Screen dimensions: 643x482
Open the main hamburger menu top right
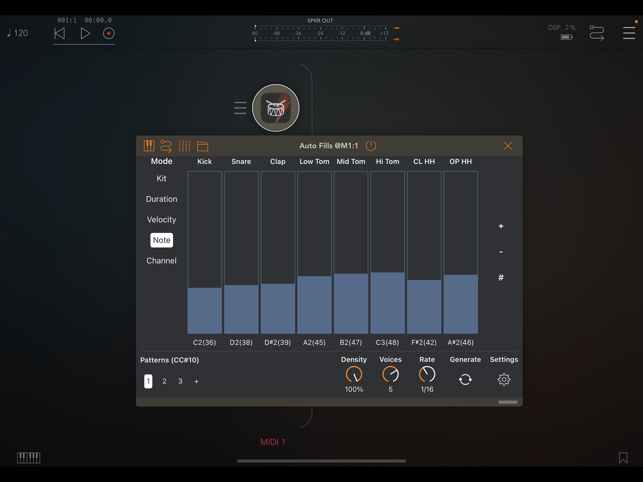(629, 33)
